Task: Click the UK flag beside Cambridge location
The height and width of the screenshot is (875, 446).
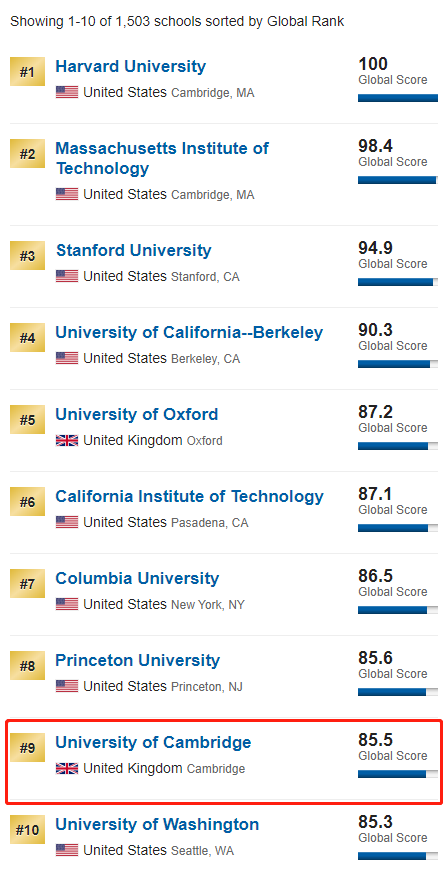Action: [x=67, y=768]
